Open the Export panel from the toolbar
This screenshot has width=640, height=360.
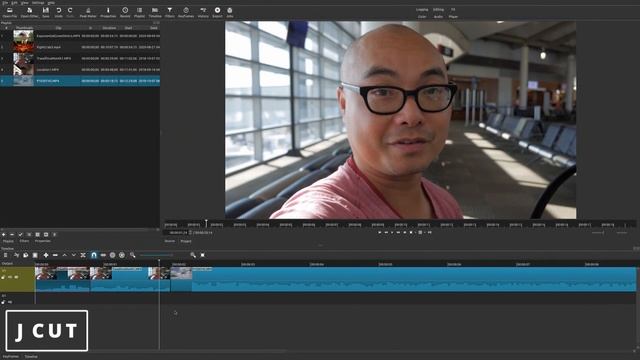[218, 12]
